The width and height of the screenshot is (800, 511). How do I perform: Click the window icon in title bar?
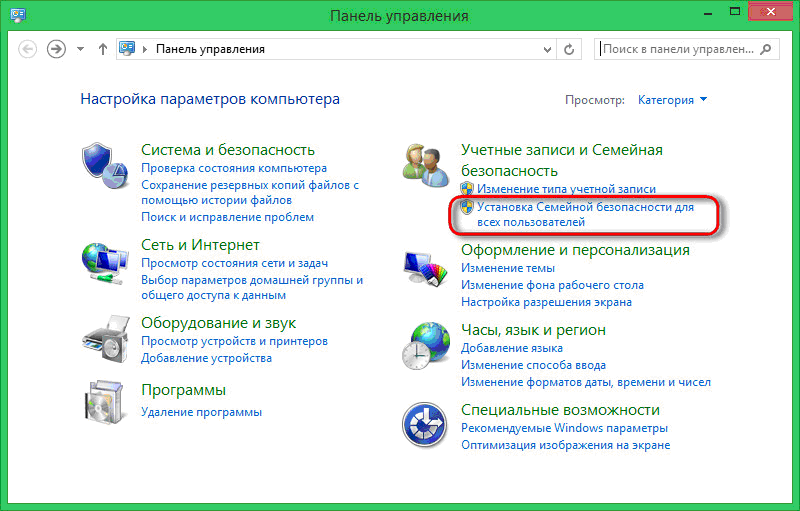tap(18, 14)
